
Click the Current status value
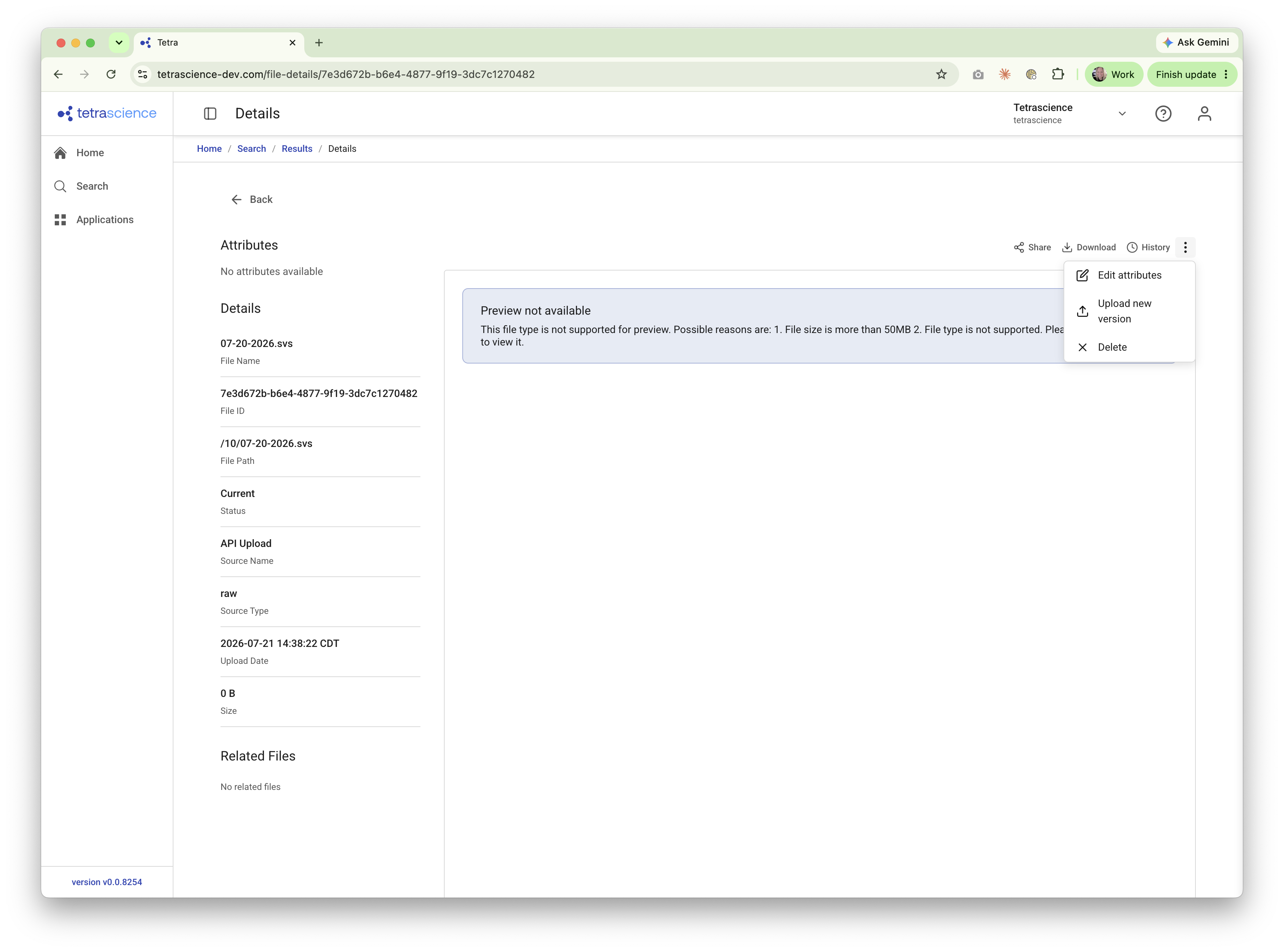[237, 494]
